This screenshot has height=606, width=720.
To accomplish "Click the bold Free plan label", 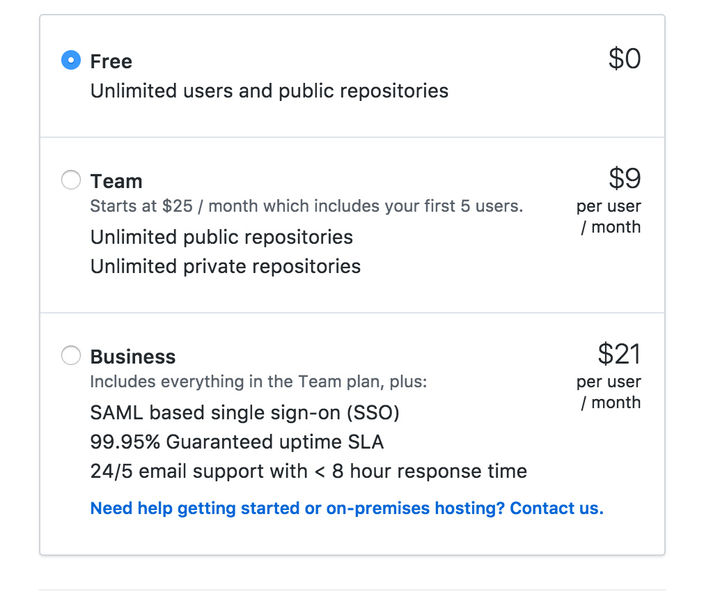I will point(111,61).
